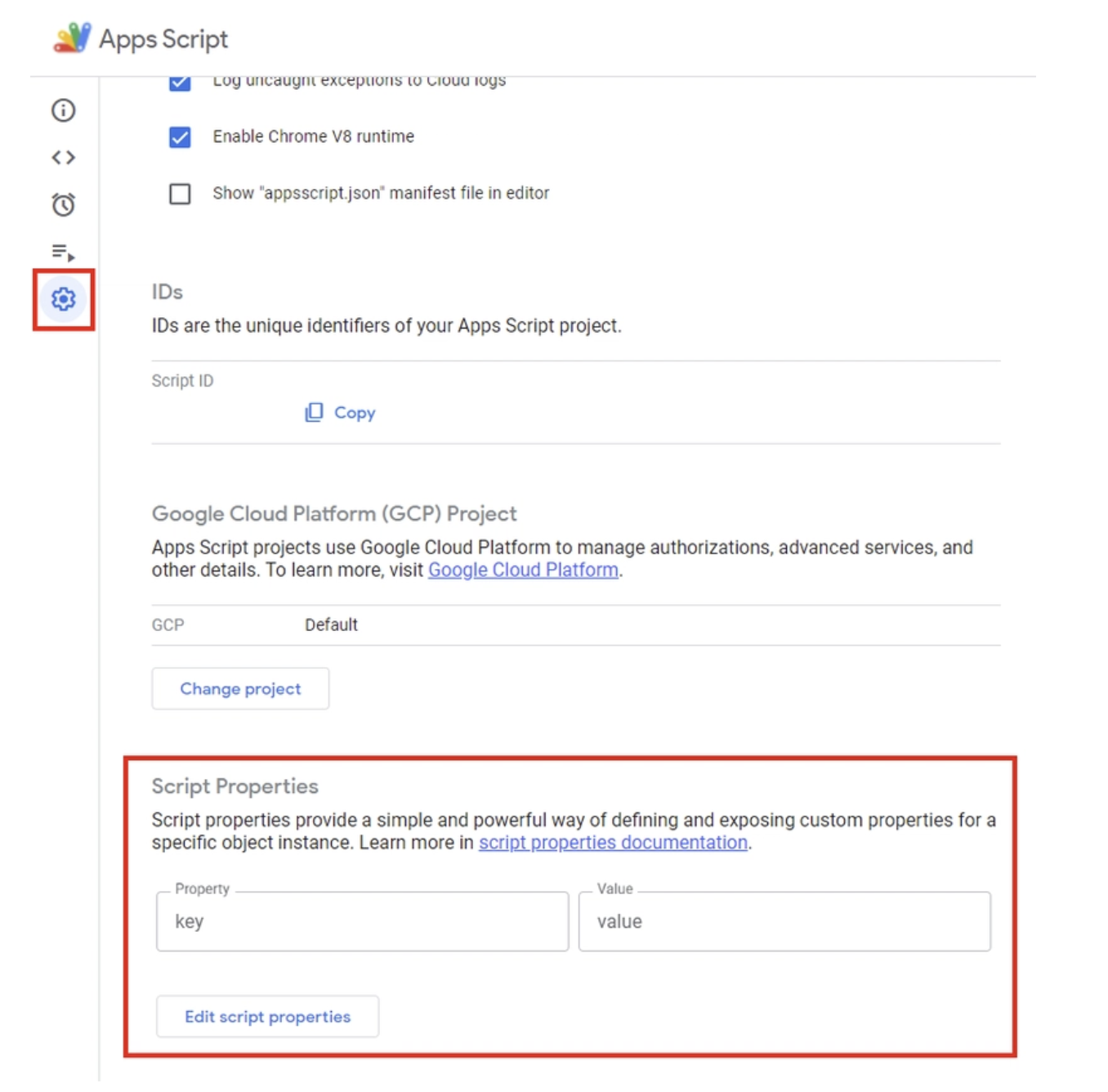
Task: Open the Google Cloud Platform link
Action: click(522, 570)
